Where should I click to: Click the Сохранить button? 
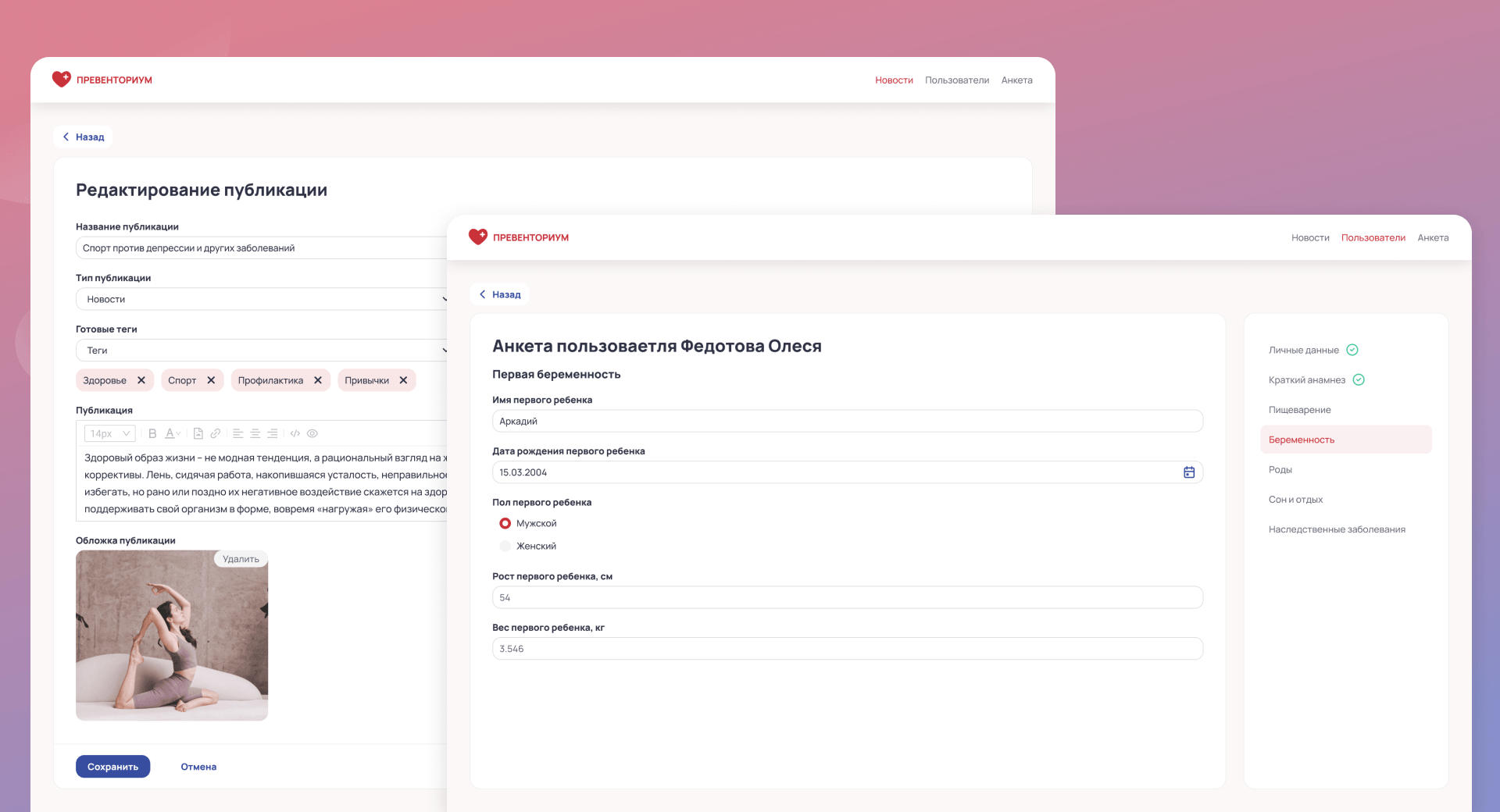[112, 767]
